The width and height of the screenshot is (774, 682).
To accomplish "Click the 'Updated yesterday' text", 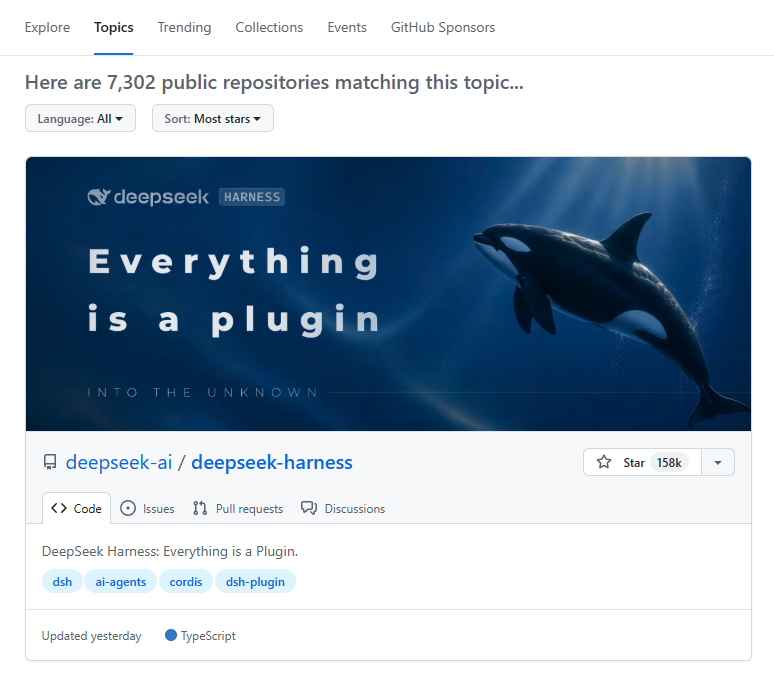I will click(91, 636).
